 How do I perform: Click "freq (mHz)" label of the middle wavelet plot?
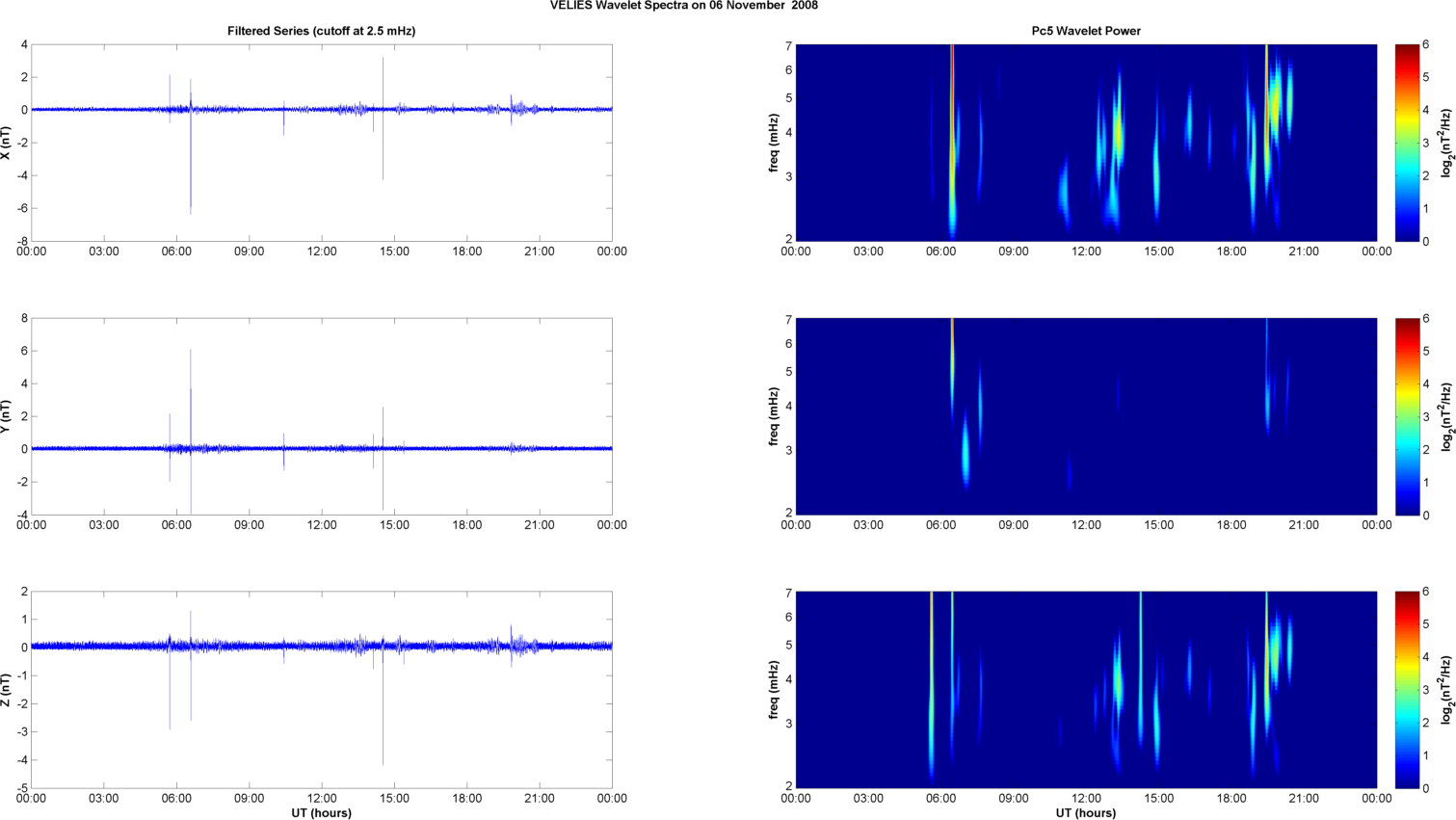[x=773, y=416]
